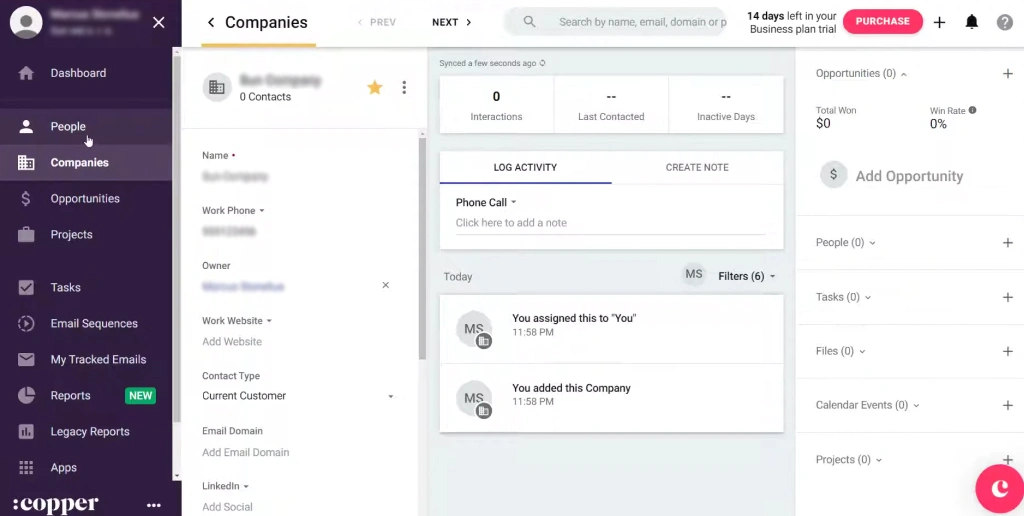Add an event with Calendar Events plus

(1008, 405)
